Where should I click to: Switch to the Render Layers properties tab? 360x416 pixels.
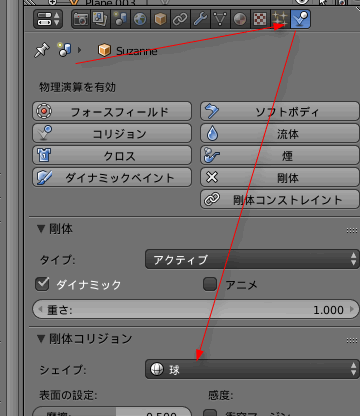[x=100, y=19]
